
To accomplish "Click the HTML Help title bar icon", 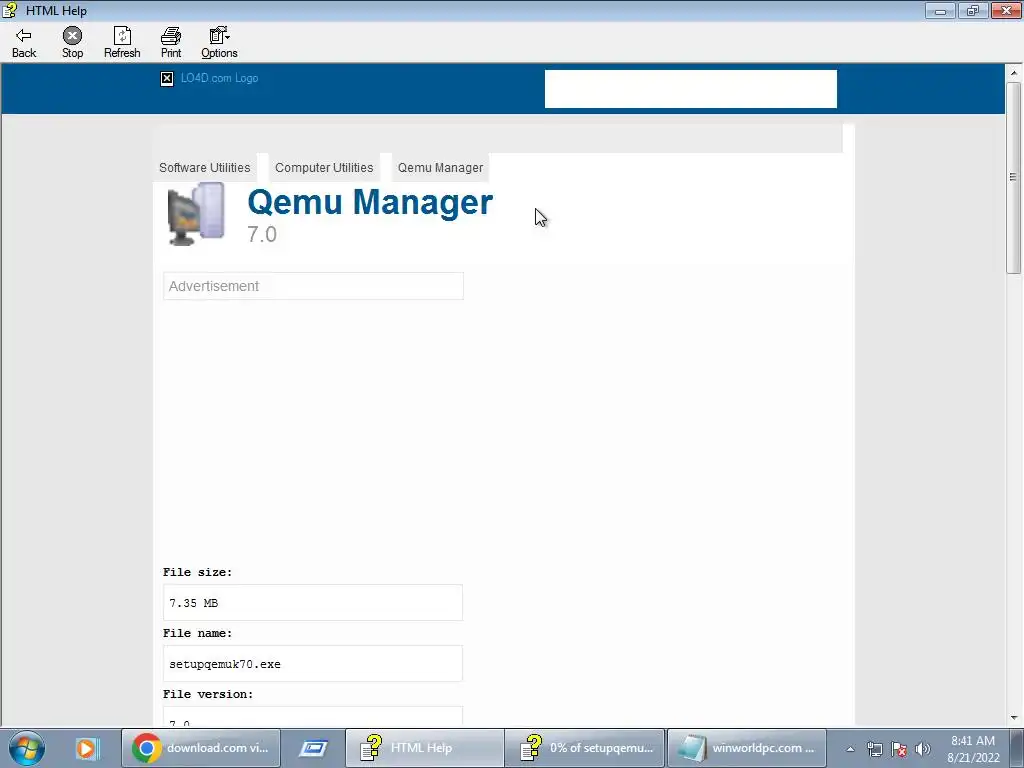I will click(10, 10).
